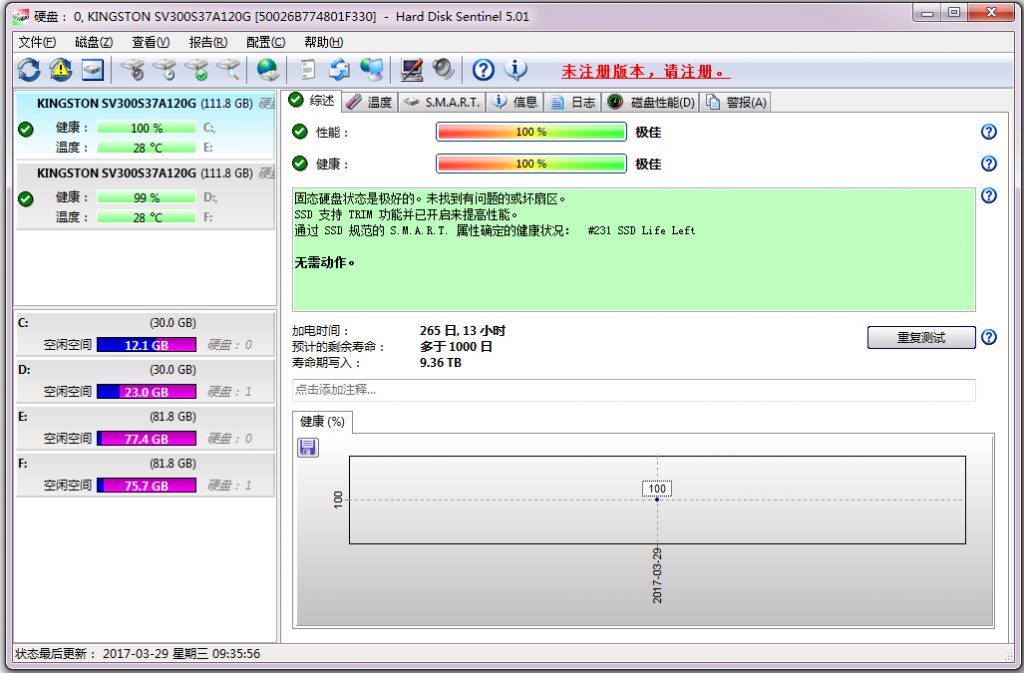The height and width of the screenshot is (673, 1024).
Task: Click the 100 data point label on graph
Action: point(657,488)
